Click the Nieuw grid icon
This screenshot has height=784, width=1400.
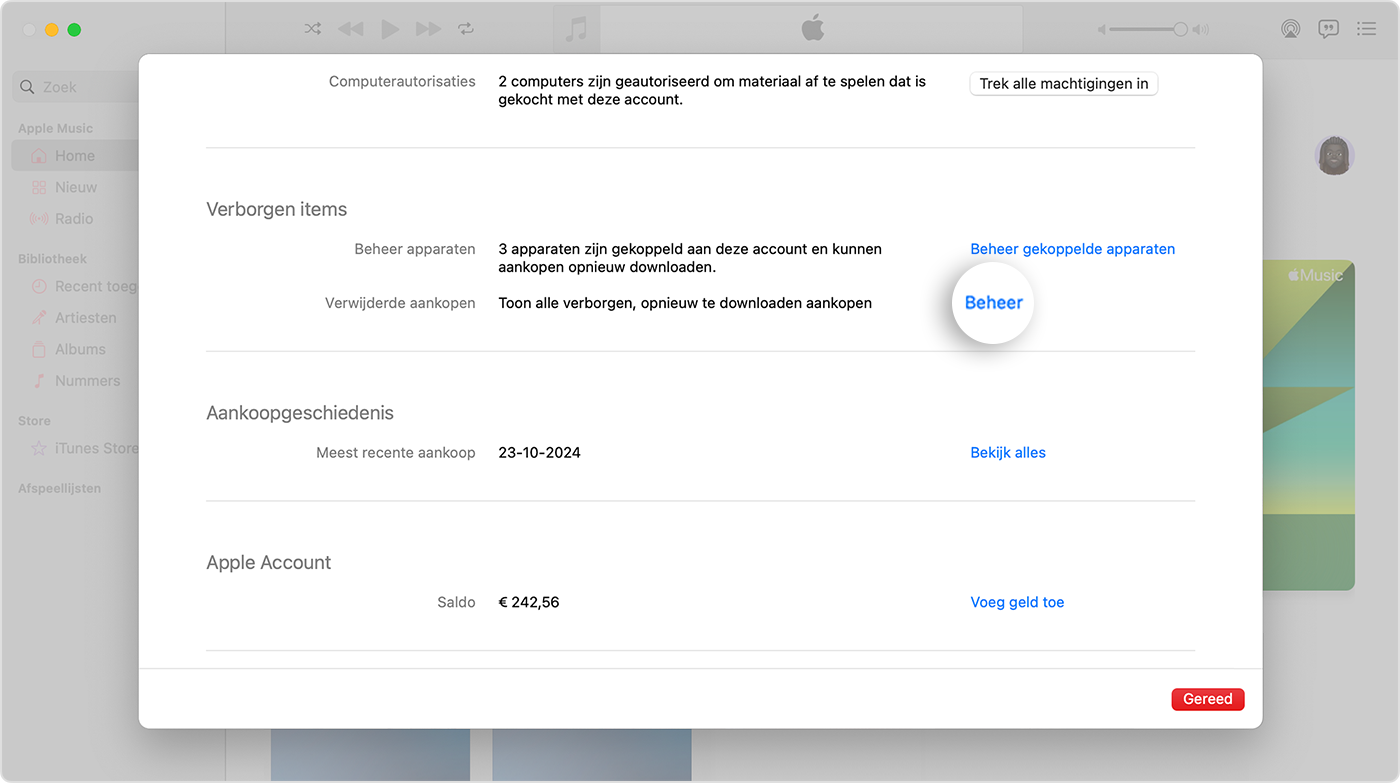[39, 187]
